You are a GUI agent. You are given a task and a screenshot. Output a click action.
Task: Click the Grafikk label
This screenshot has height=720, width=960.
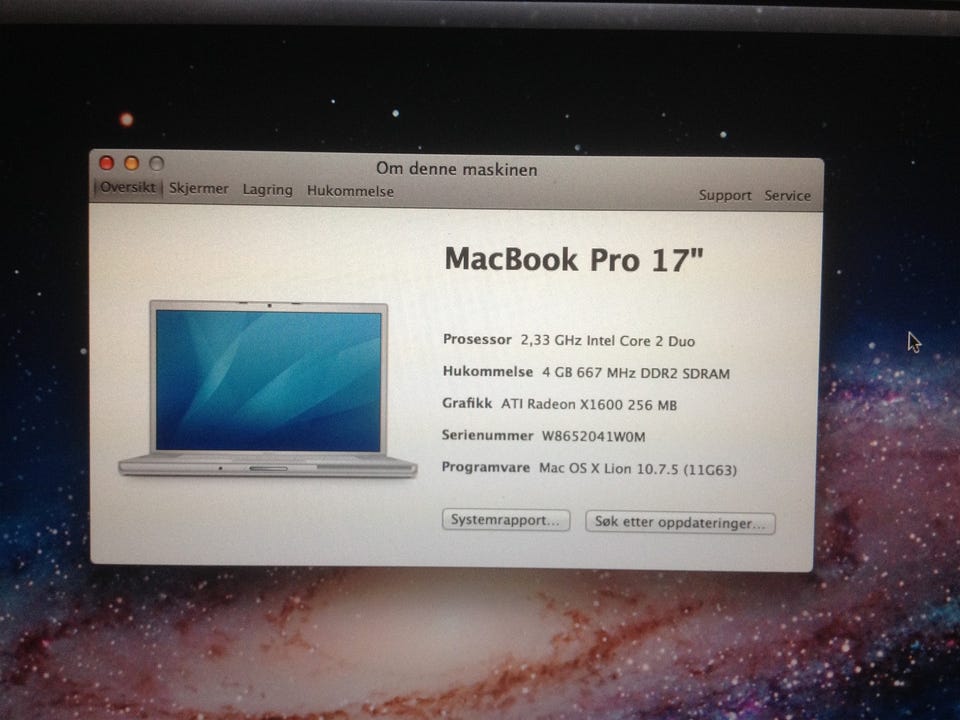467,403
